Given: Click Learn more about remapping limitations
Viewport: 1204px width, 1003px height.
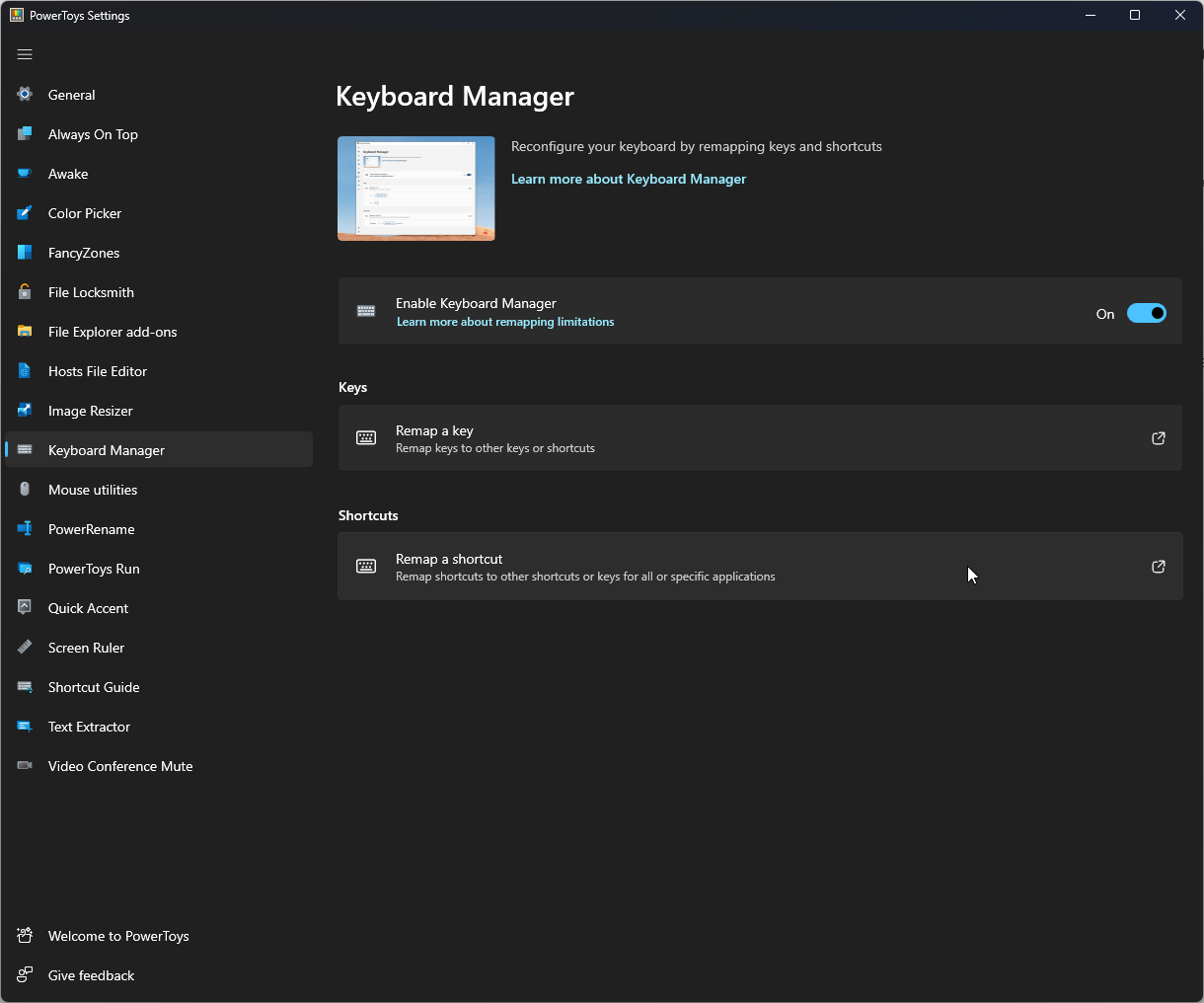Looking at the screenshot, I should [x=505, y=322].
